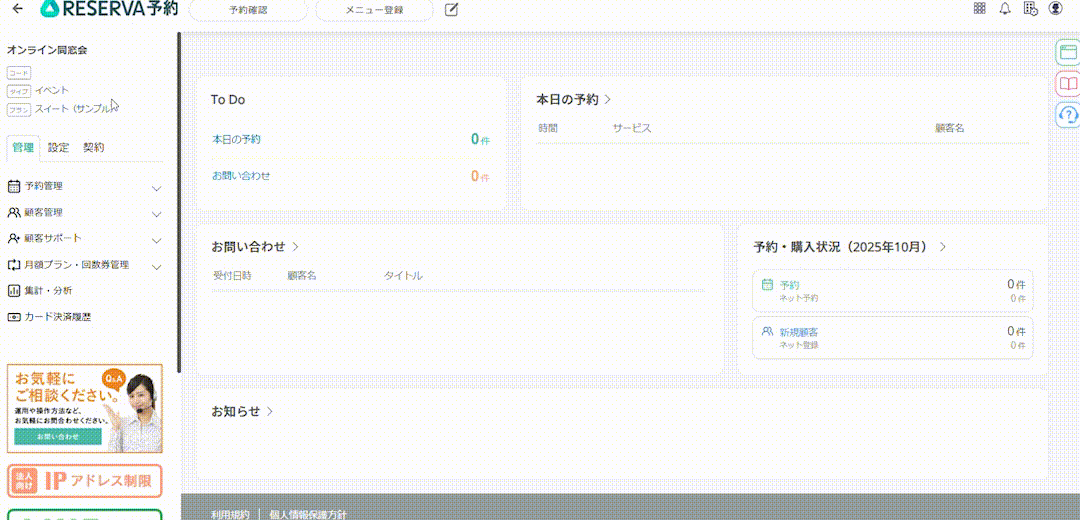Click the green window icon on right edge
Image resolution: width=1080 pixels, height=520 pixels.
click(1068, 52)
